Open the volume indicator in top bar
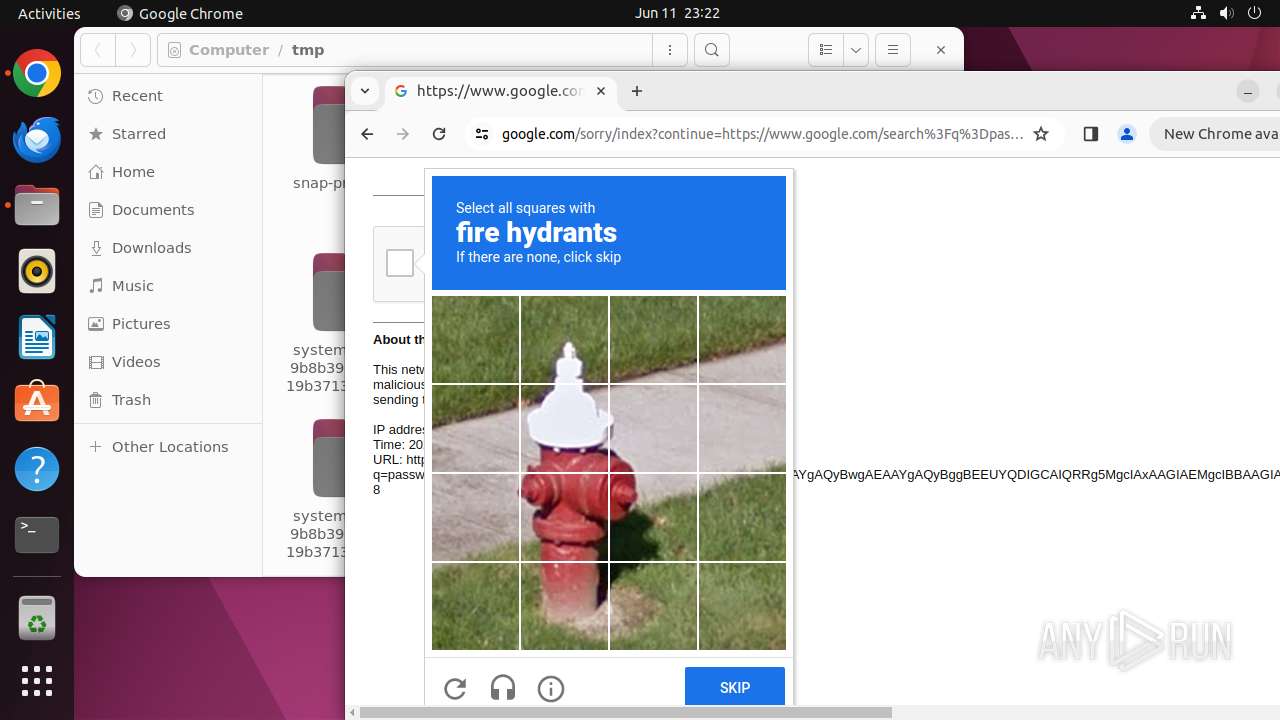 (1227, 13)
